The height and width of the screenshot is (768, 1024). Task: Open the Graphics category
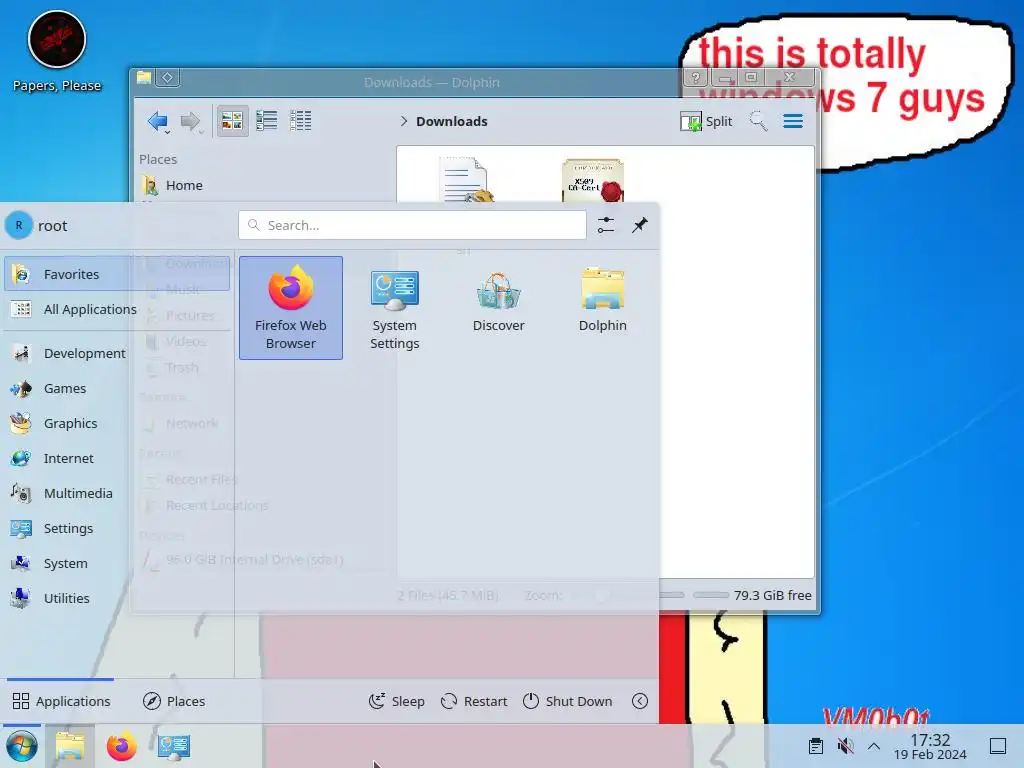(x=117, y=423)
